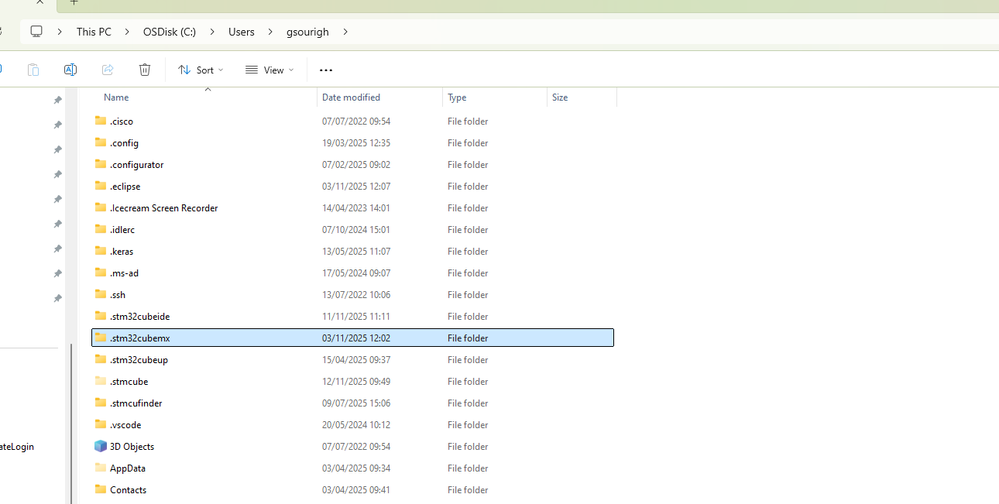The image size is (999, 504).
Task: Select the .configurator folder icon
Action: point(100,164)
